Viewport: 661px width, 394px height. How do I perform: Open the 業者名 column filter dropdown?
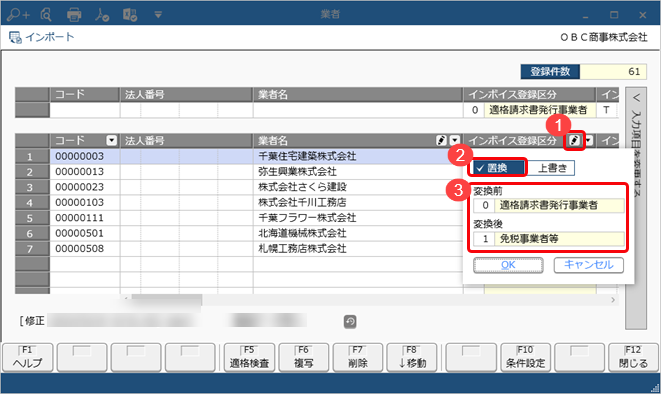[x=454, y=140]
